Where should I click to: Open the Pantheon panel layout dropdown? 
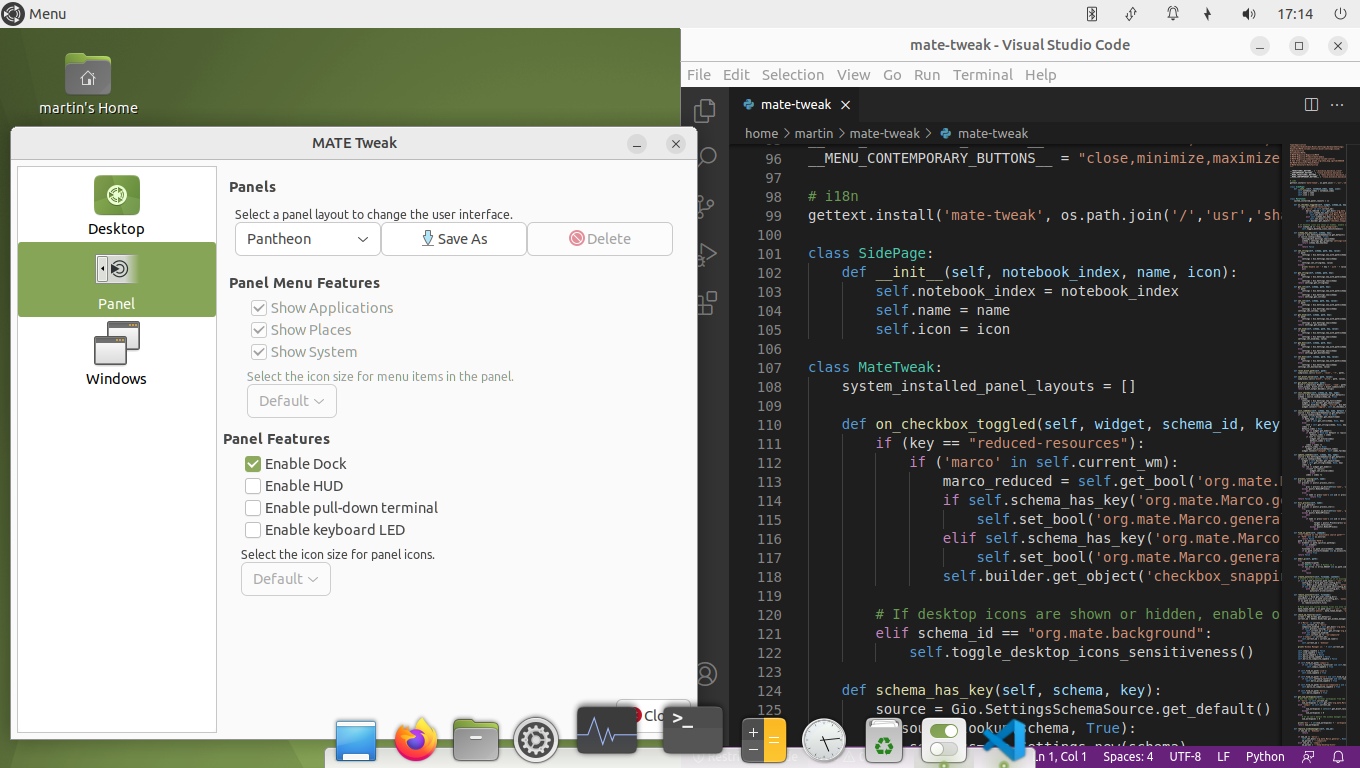pyautogui.click(x=308, y=239)
